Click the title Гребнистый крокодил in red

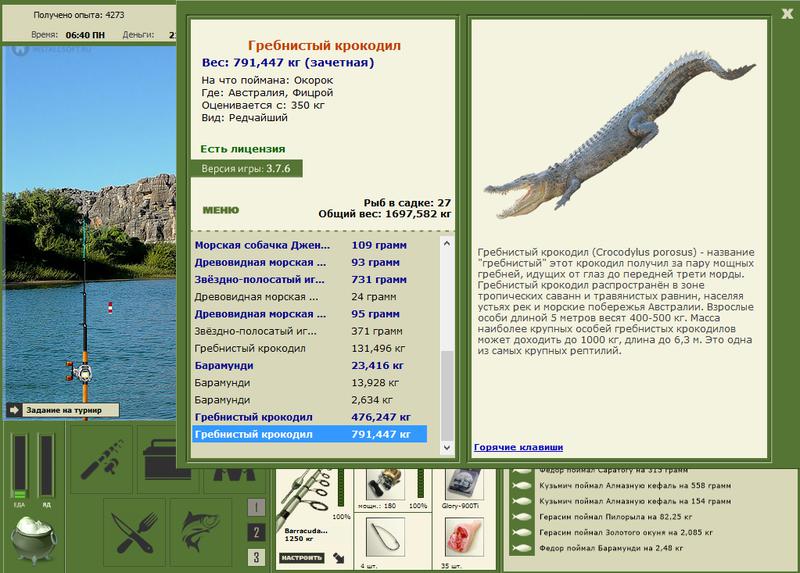pos(324,45)
